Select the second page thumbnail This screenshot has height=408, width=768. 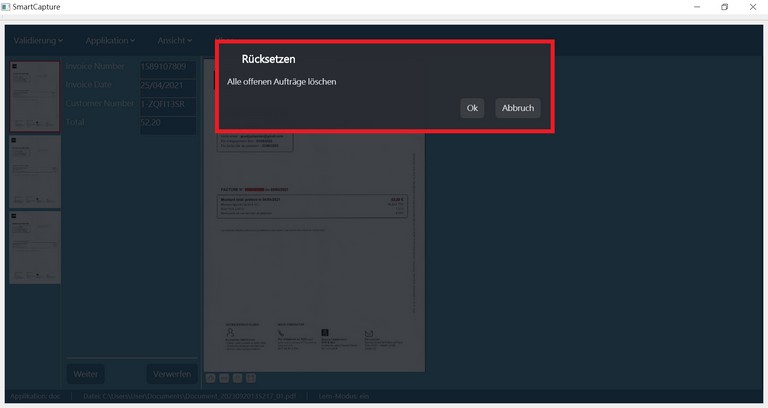pos(35,172)
